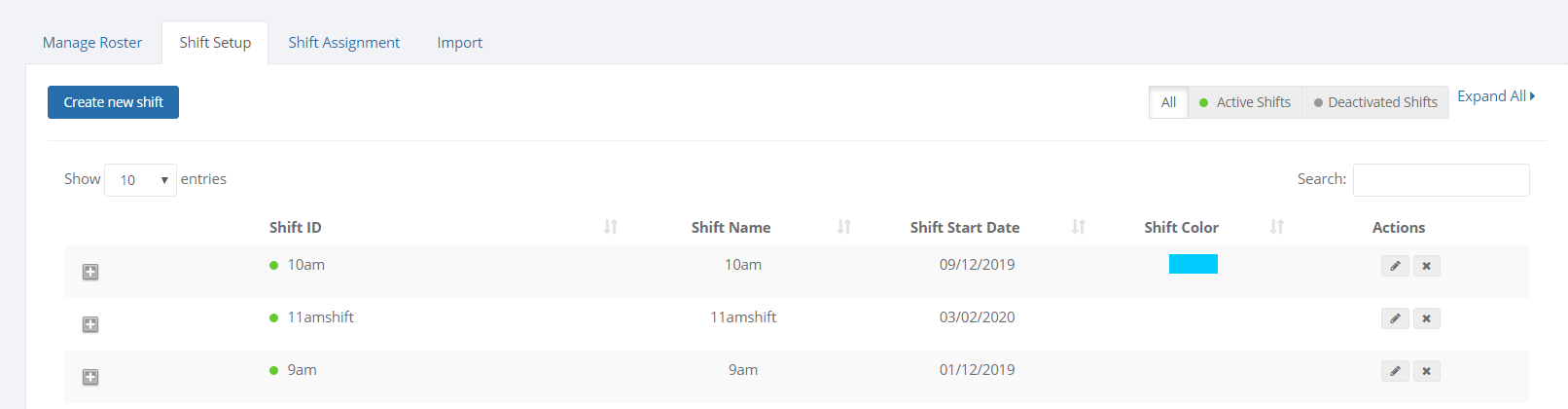Filter to show All shifts
The height and width of the screenshot is (409, 1568).
[x=1168, y=102]
